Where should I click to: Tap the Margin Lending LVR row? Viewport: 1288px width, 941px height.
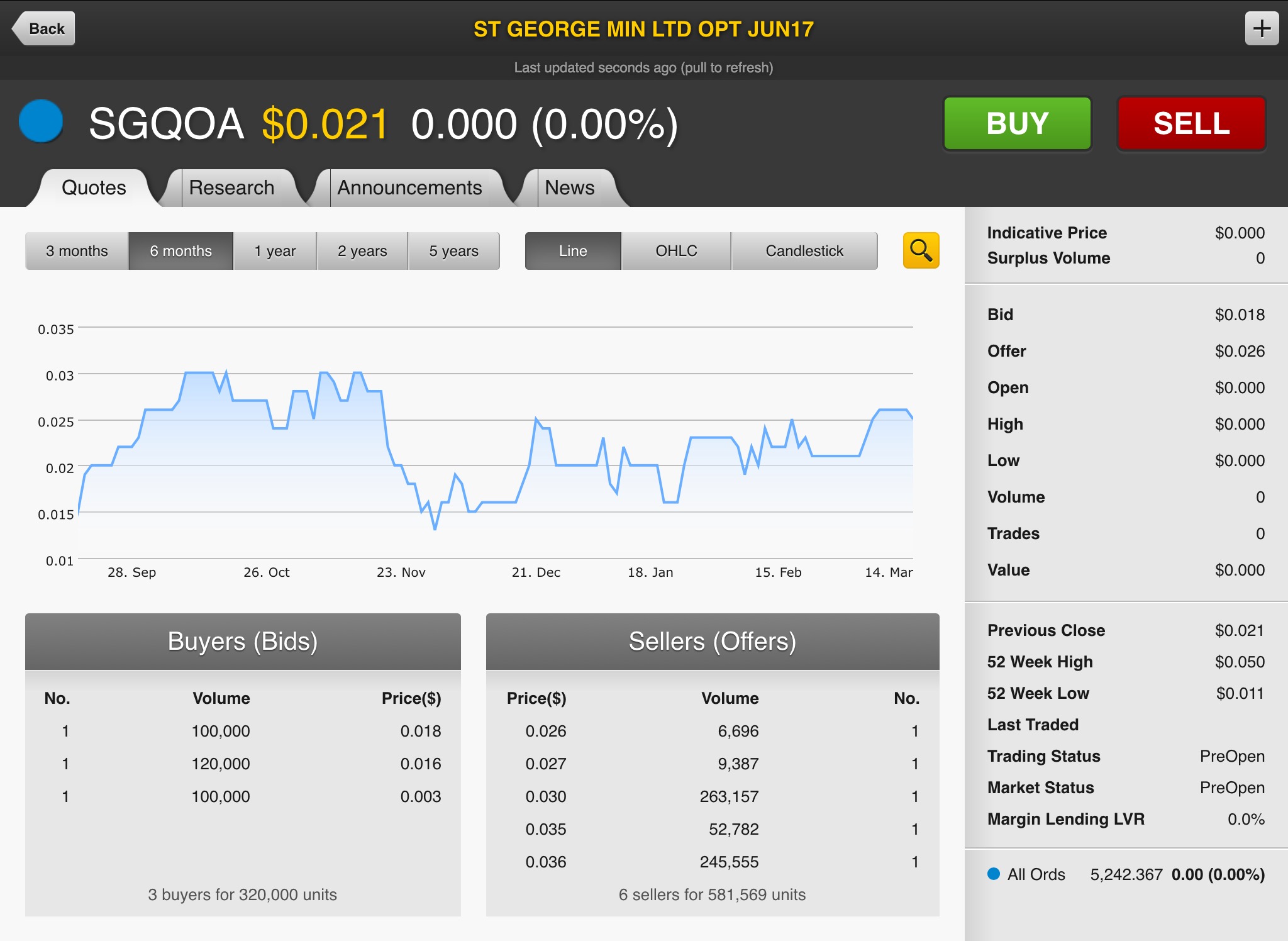pos(1126,819)
